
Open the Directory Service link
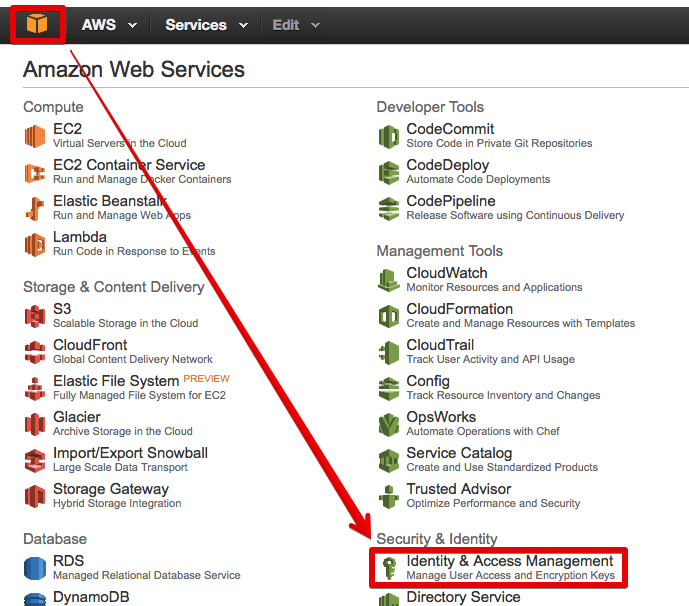click(463, 597)
